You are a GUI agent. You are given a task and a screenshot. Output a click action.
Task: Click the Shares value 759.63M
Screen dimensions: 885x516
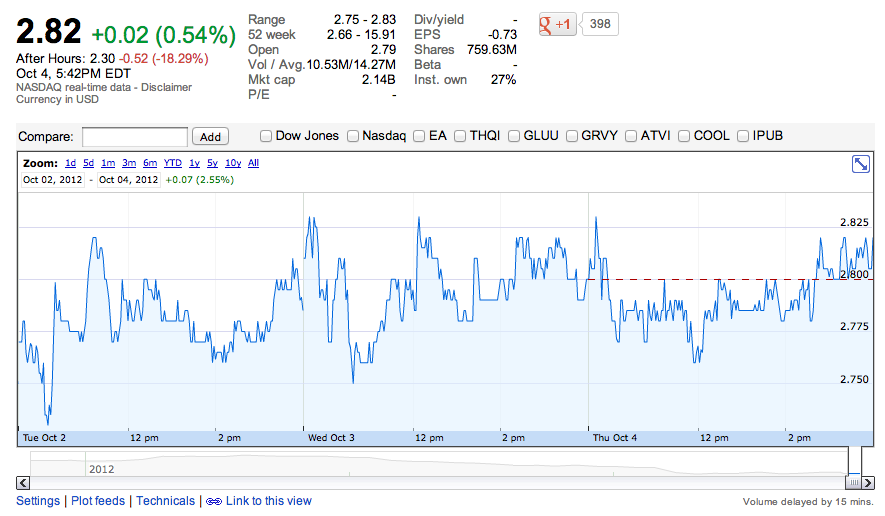pos(492,50)
